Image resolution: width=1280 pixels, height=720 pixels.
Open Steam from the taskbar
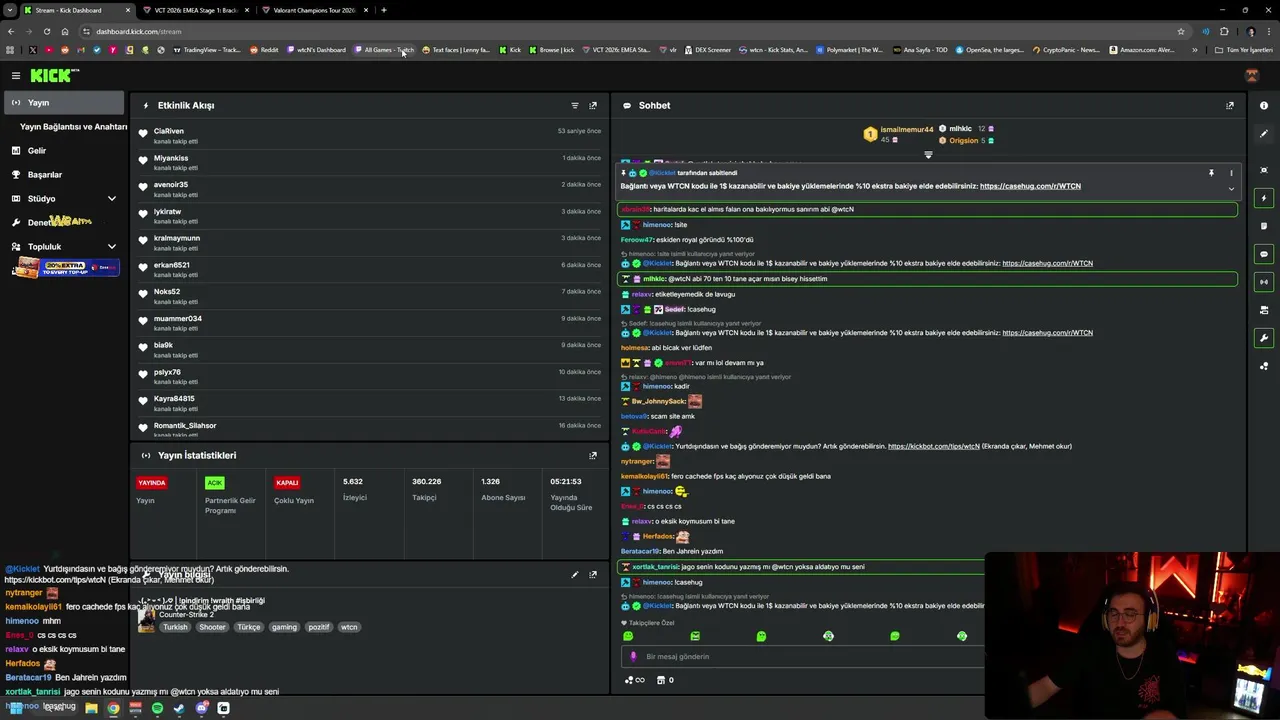pos(179,708)
